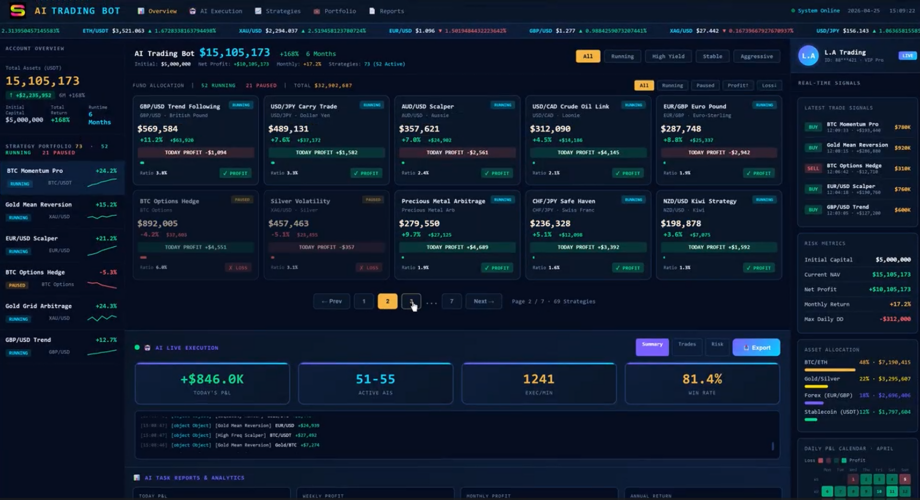920x500 pixels.
Task: Open the GBP/USD Trend Following strategy card
Action: [x=195, y=140]
